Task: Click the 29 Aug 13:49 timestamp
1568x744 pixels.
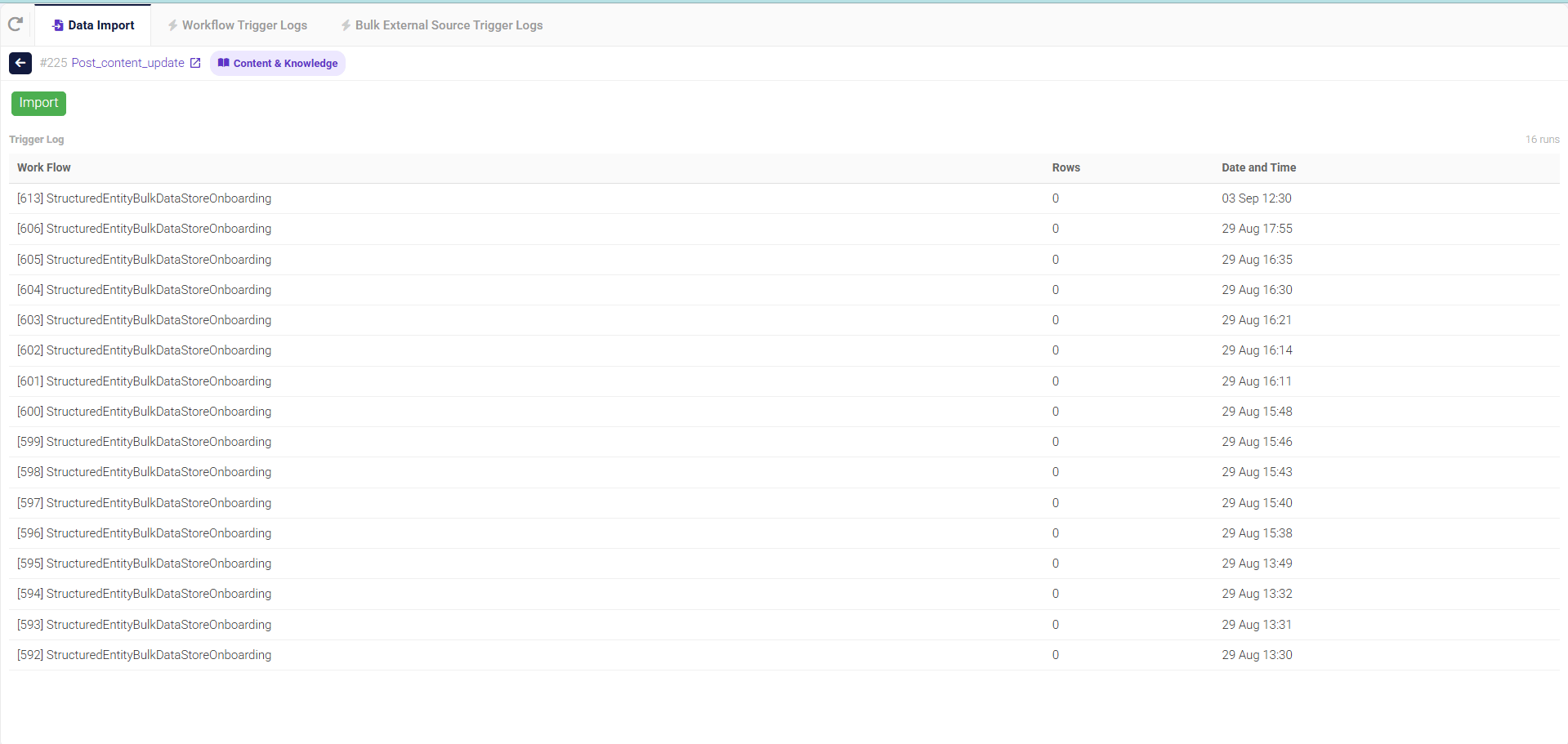Action: pyautogui.click(x=1257, y=564)
